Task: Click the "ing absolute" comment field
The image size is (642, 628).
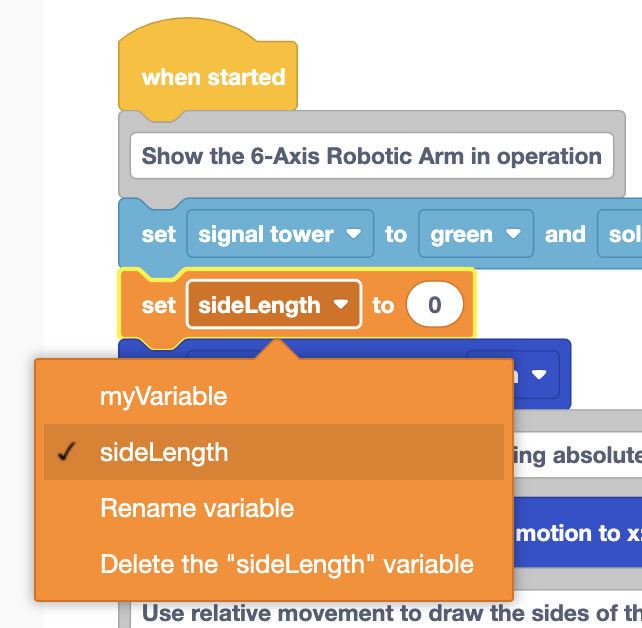Action: click(x=578, y=455)
